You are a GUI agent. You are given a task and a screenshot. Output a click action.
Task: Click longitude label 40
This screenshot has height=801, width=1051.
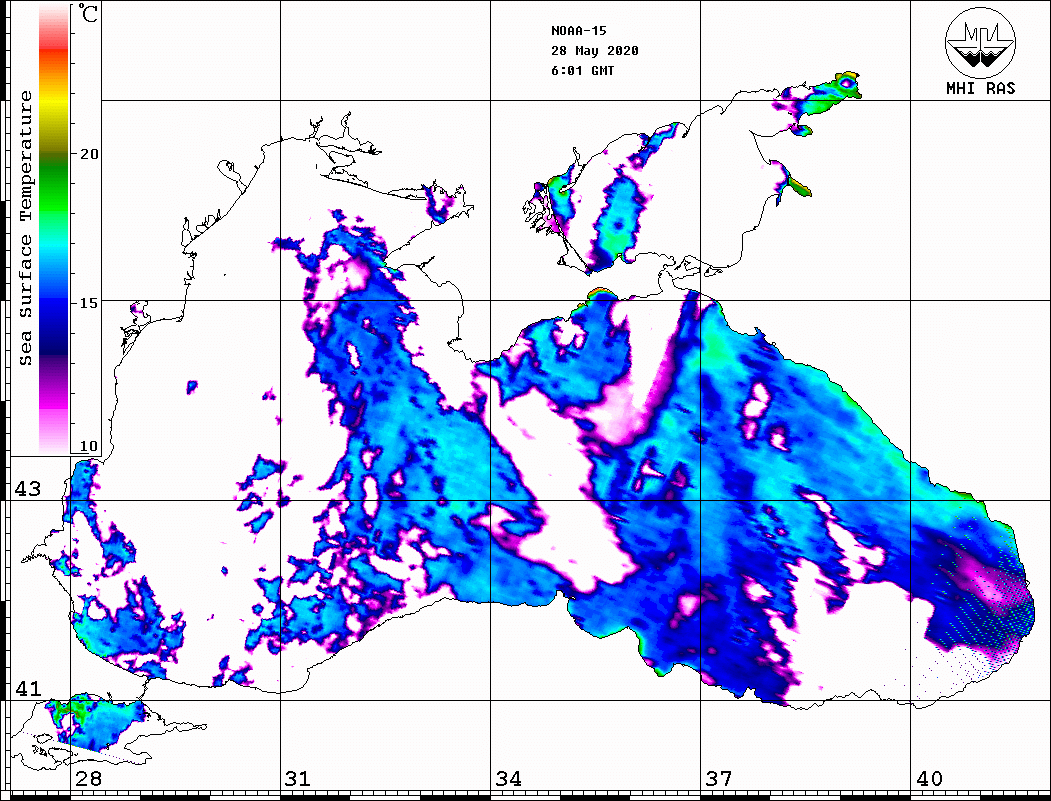(929, 779)
